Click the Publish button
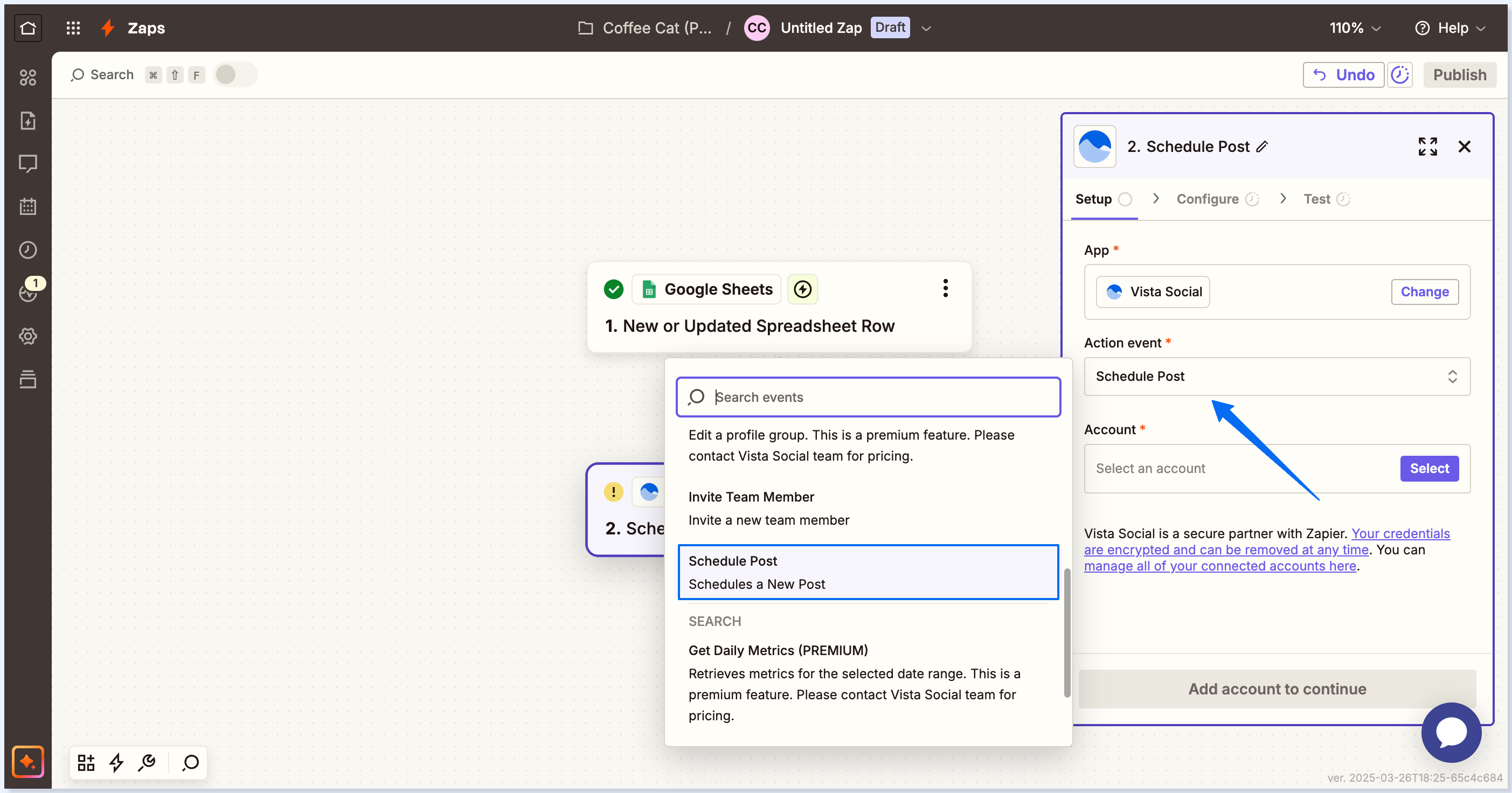This screenshot has height=793, width=1512. point(1460,74)
